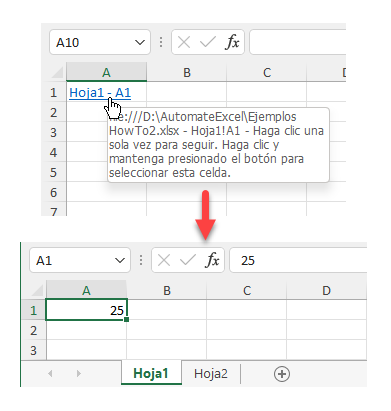Click the empty upper formula bar input
This screenshot has width=391, height=411.
[x=298, y=42]
